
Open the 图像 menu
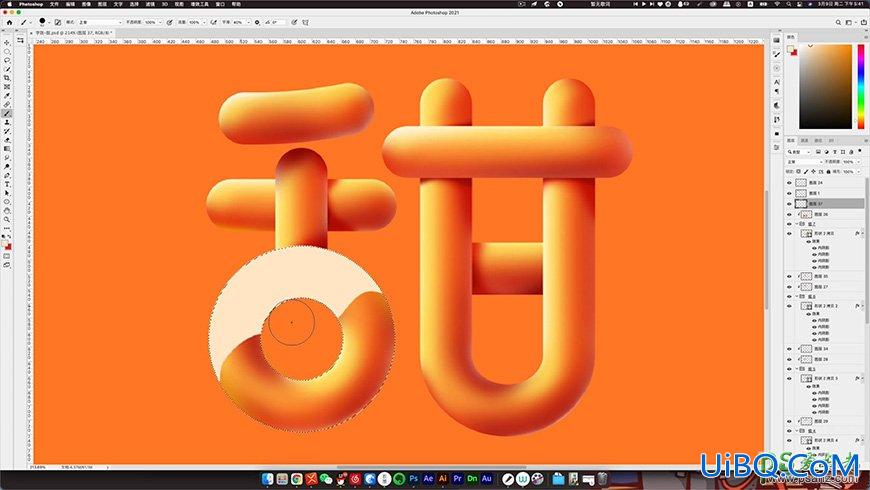[x=86, y=4]
